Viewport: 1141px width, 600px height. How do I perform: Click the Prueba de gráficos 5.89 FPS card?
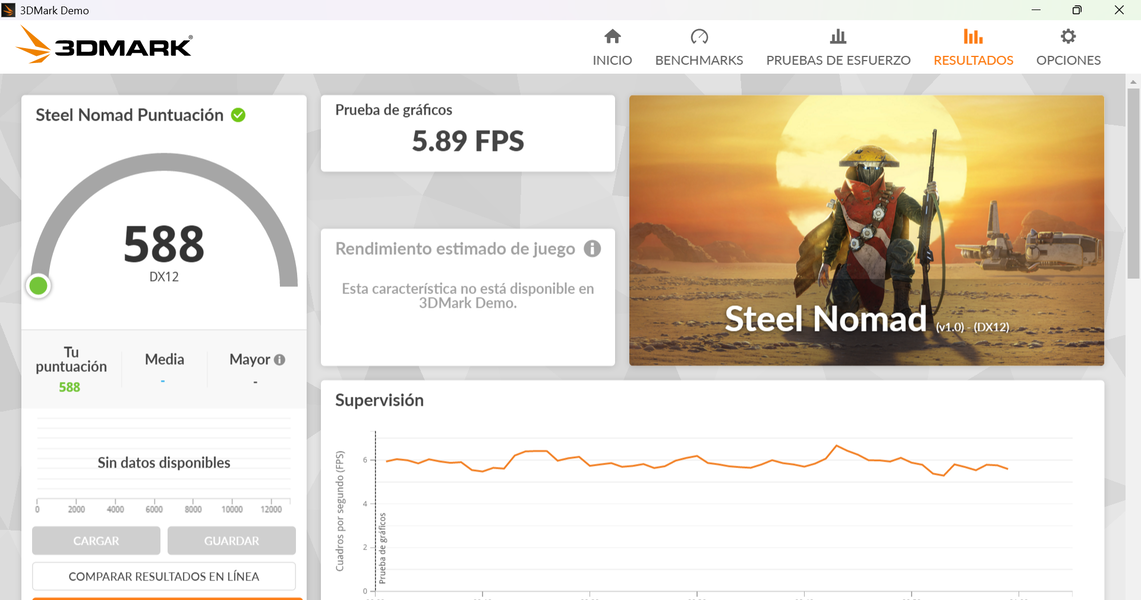(x=467, y=133)
